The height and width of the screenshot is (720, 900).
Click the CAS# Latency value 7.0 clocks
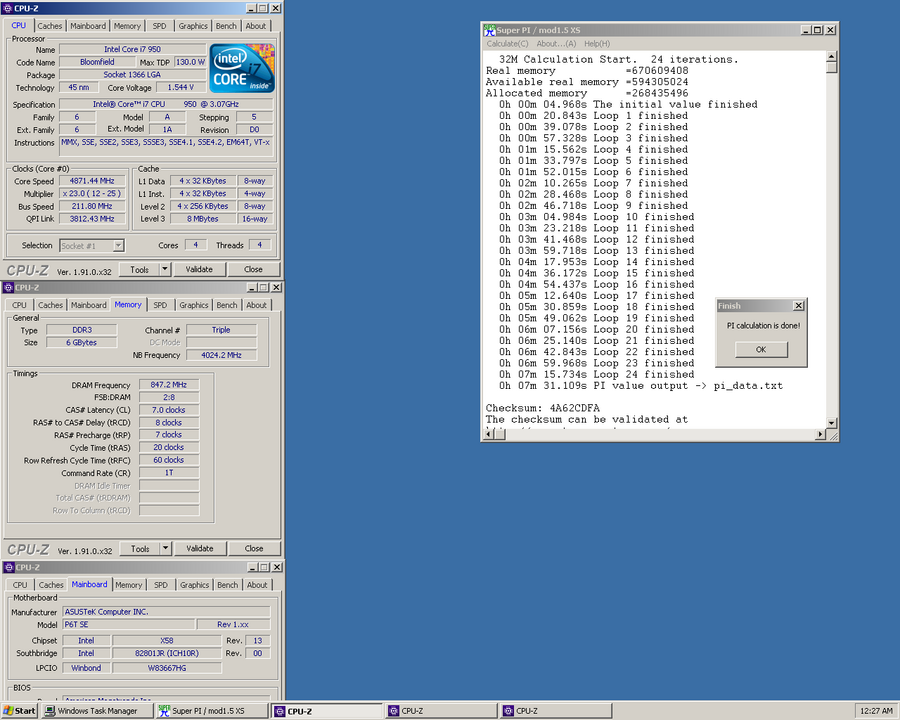pos(169,410)
